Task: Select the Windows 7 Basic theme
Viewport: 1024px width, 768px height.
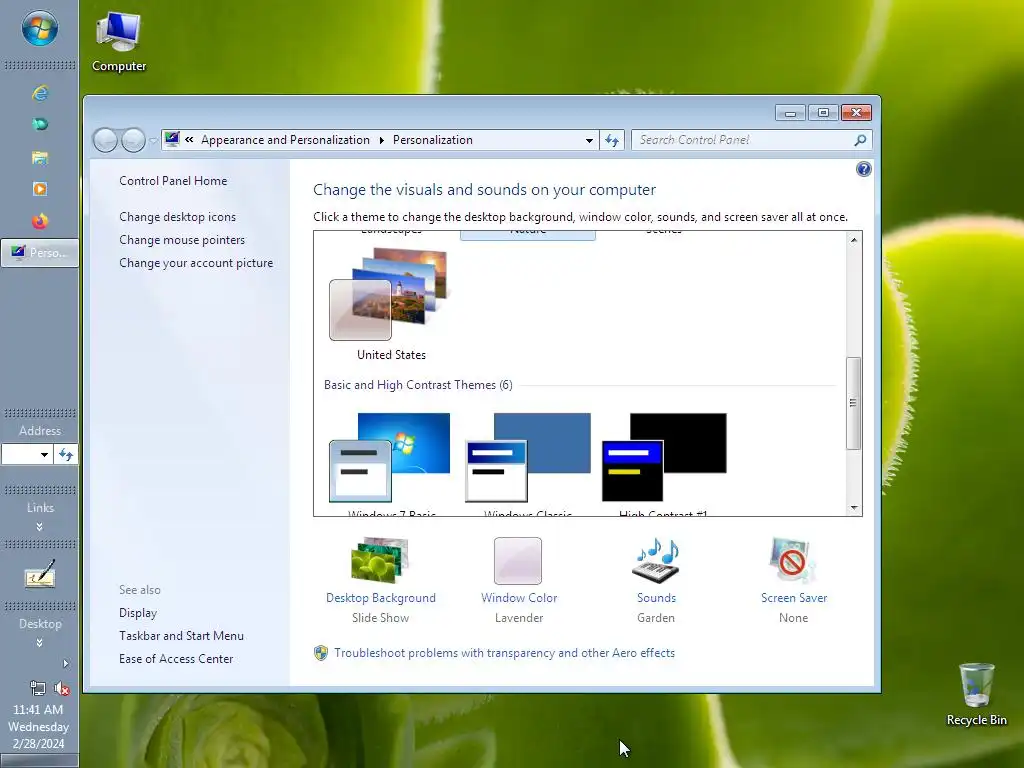Action: pos(391,464)
